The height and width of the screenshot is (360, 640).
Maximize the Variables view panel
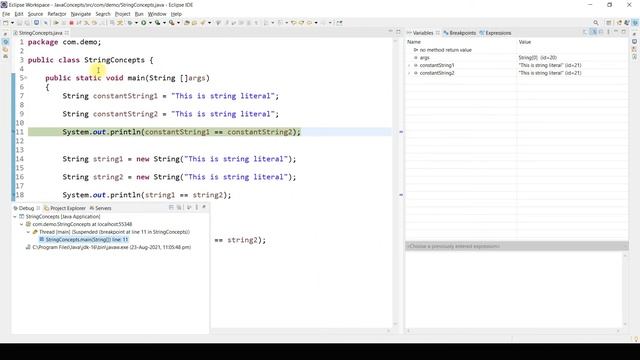pos(623,32)
